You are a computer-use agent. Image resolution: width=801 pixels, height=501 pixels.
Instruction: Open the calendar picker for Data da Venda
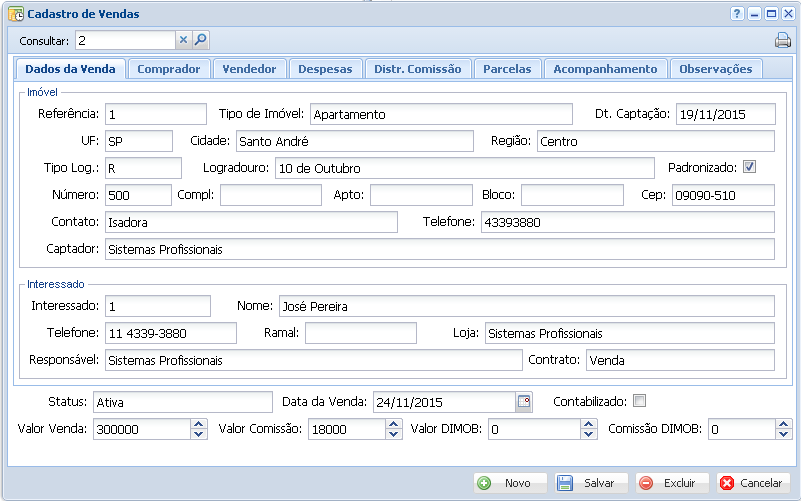pos(524,402)
